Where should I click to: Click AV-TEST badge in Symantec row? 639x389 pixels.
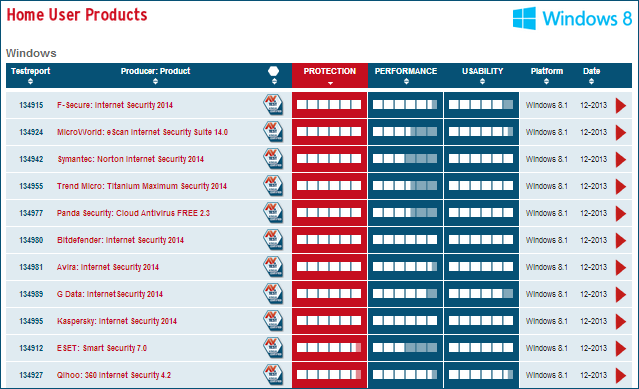[273, 158]
